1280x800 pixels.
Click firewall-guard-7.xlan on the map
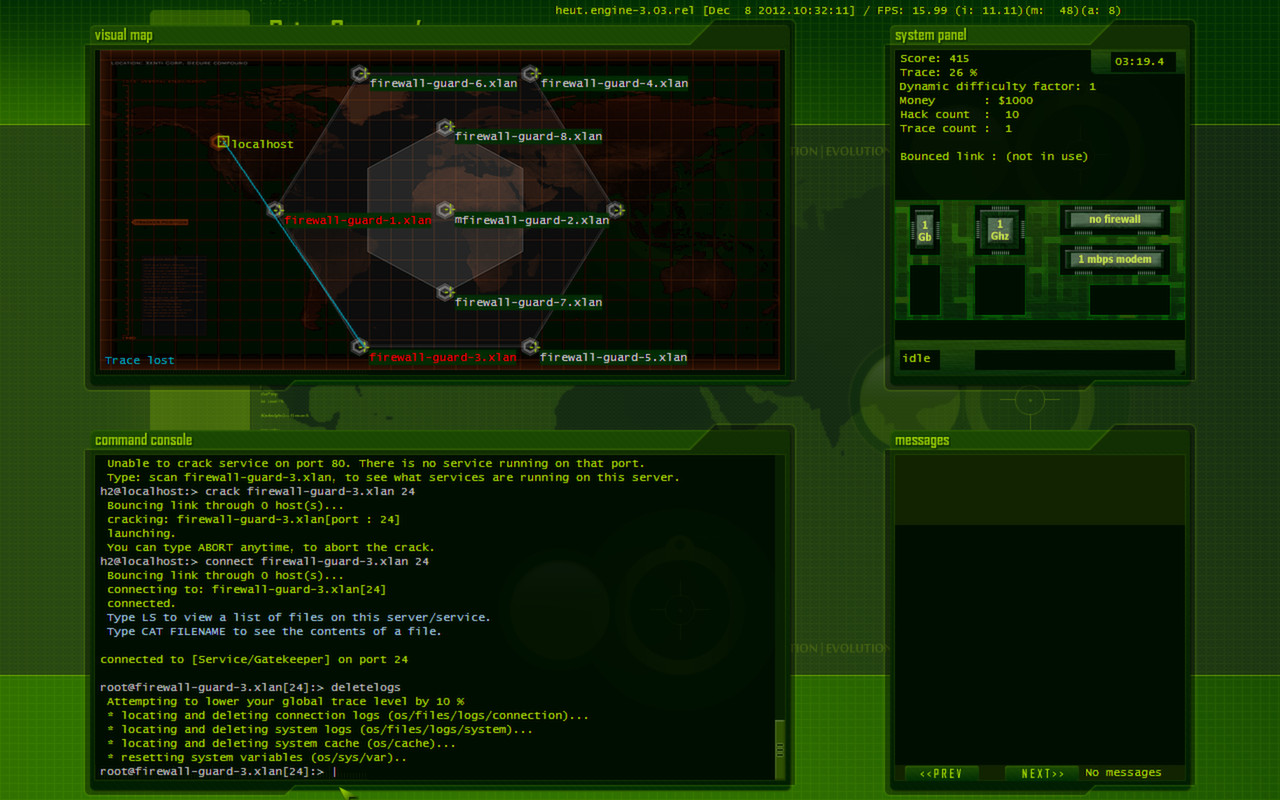click(x=444, y=292)
